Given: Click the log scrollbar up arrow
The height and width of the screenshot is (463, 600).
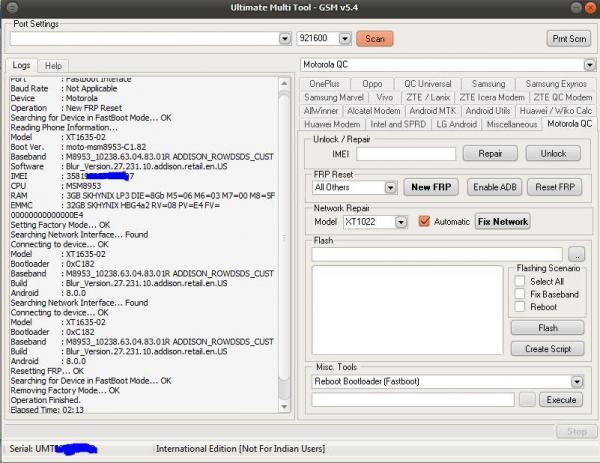Looking at the screenshot, I should (x=284, y=83).
